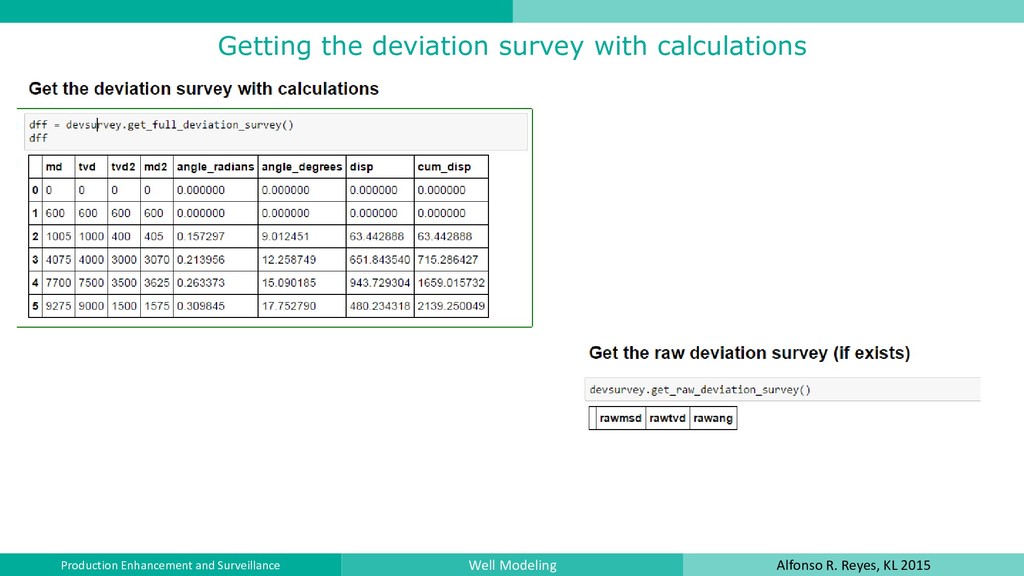Click heading 'Get the raw deviation survey (if exists)'
1024x576 pixels.
[x=749, y=353]
